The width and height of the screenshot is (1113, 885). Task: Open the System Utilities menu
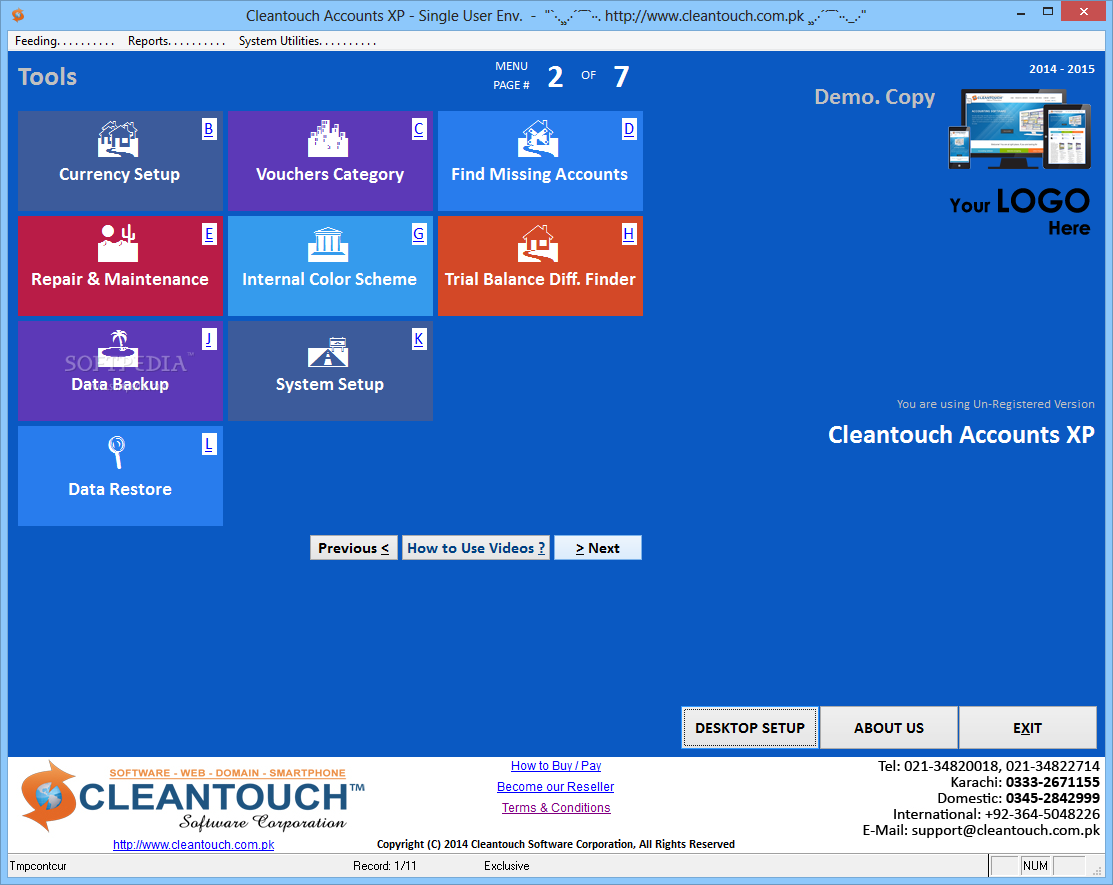[x=307, y=41]
